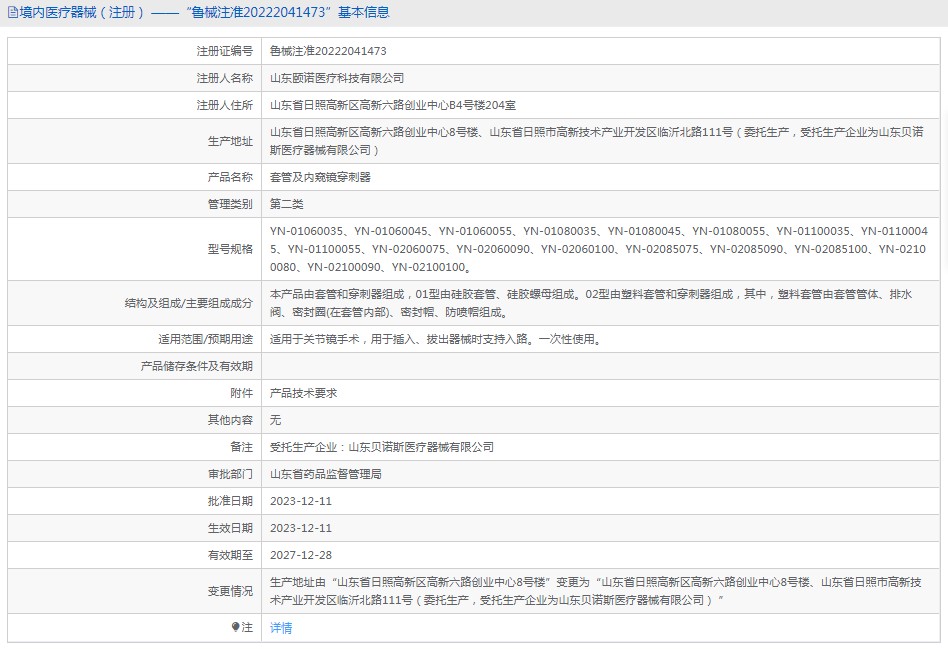Viewport: 948px width, 649px height.
Task: Select production address text starting 山东省日照高新区高新六路创业中心8号楼
Action: pyautogui.click(x=597, y=141)
